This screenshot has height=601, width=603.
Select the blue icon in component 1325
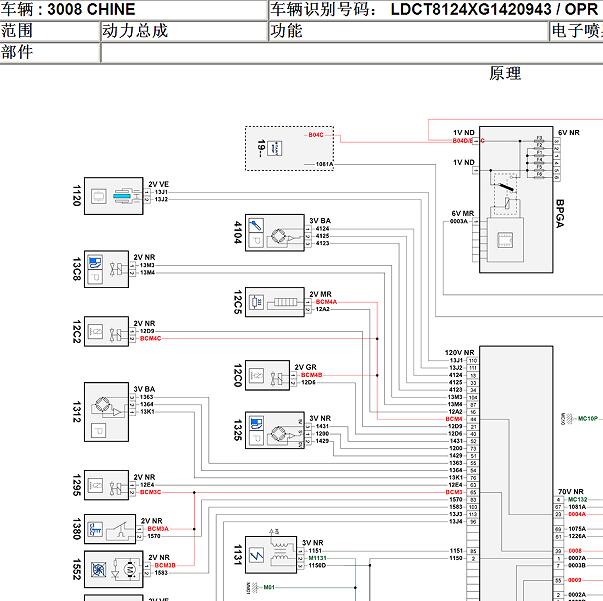coord(256,423)
